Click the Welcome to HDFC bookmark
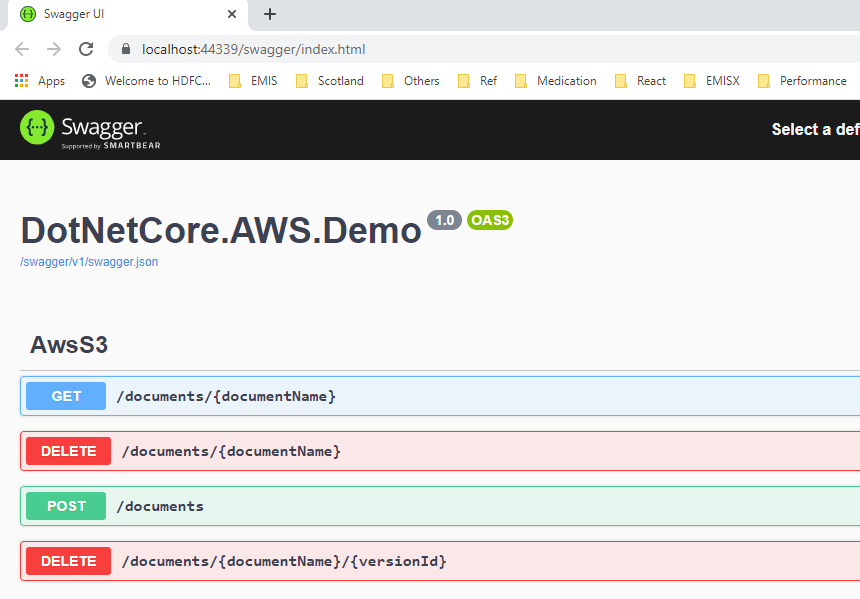 click(146, 81)
